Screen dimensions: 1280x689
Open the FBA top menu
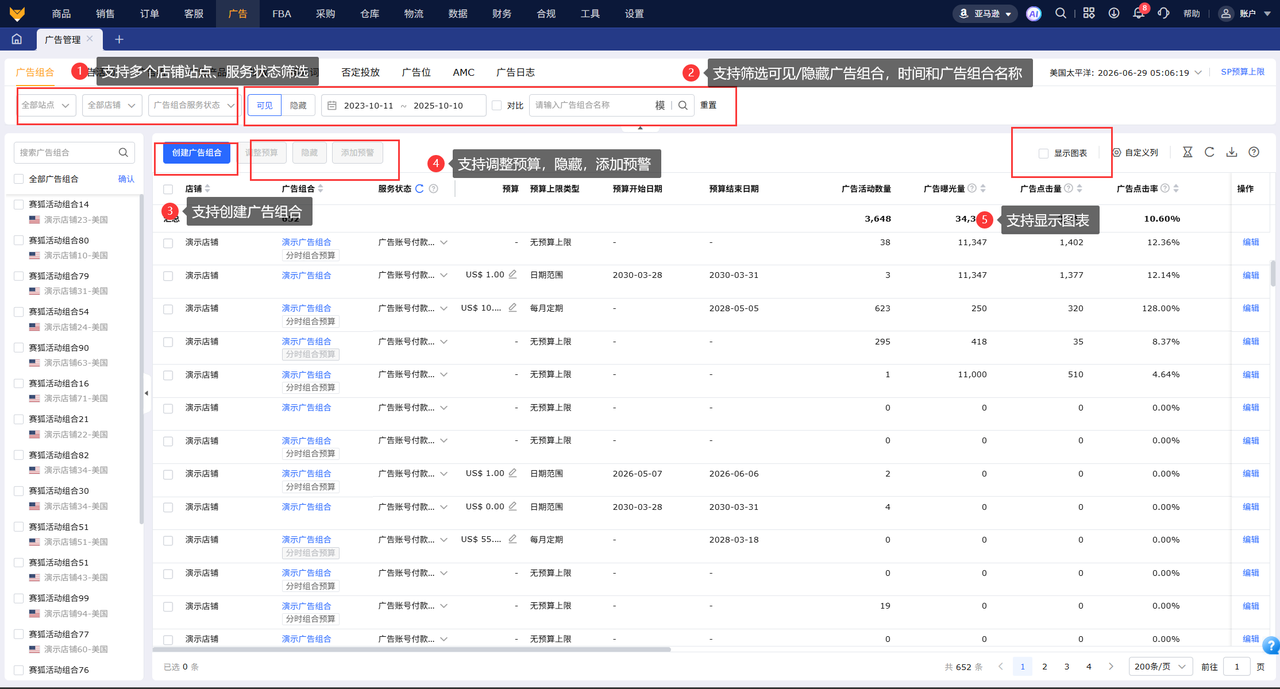coord(281,13)
